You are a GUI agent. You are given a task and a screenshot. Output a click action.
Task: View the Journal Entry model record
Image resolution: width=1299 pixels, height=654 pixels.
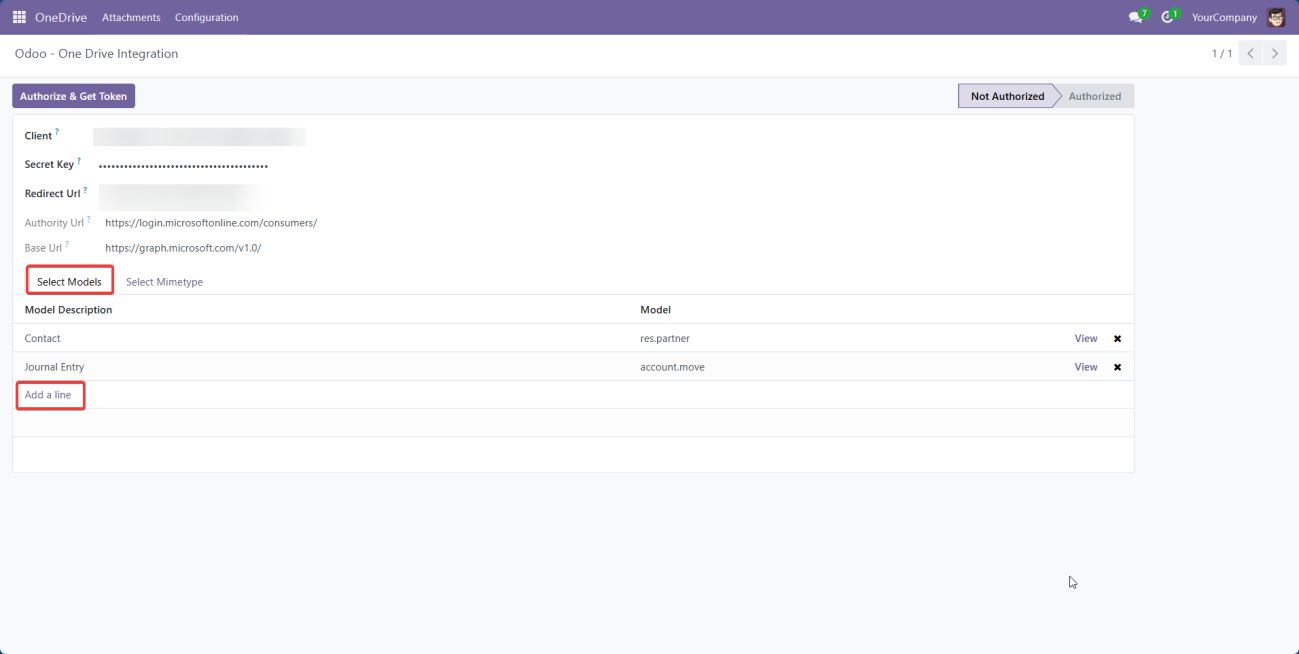point(1085,367)
